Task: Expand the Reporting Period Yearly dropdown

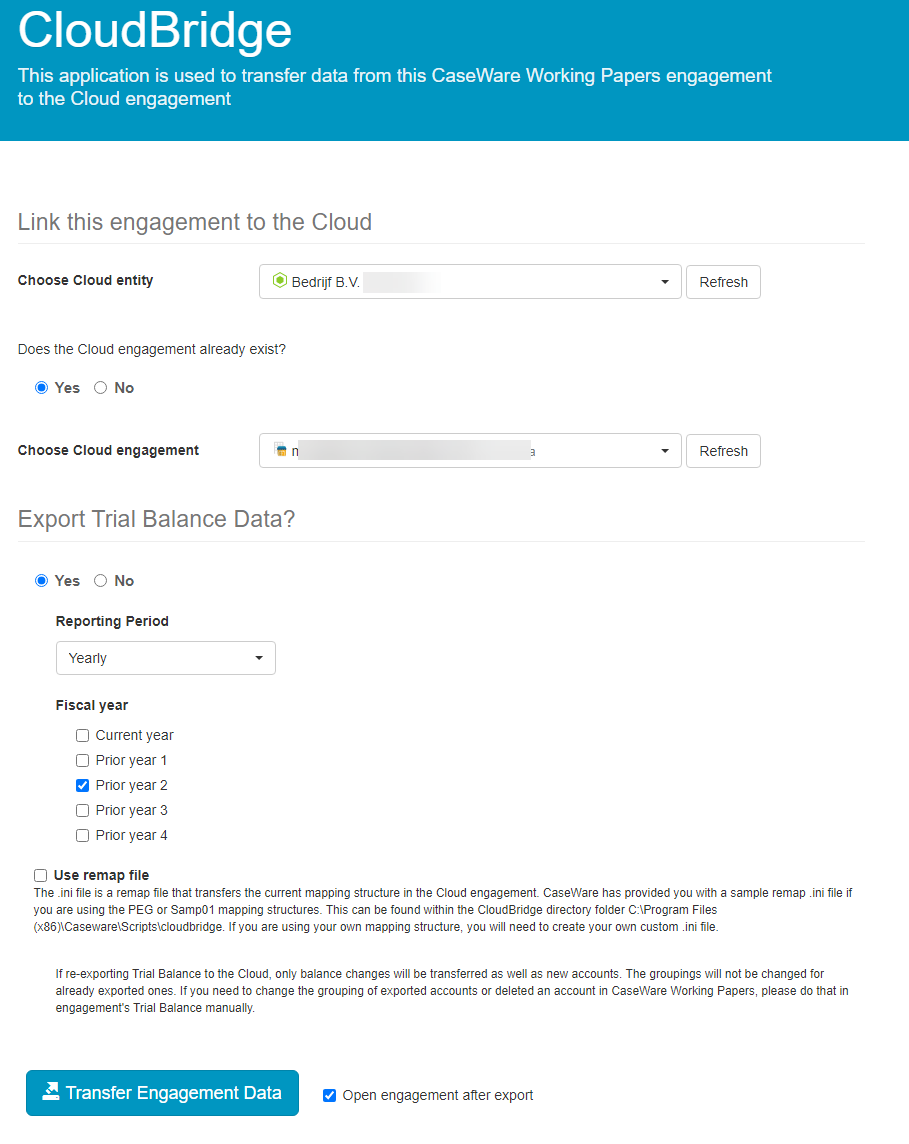Action: (x=166, y=658)
